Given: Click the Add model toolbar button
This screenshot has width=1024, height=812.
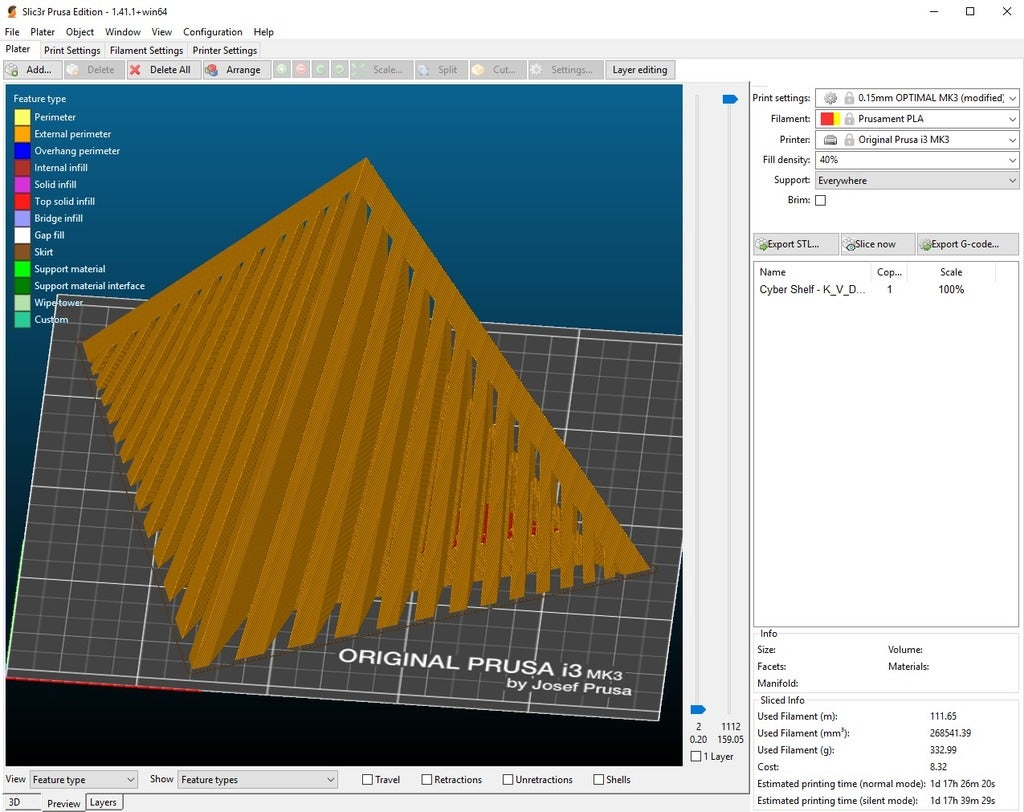Looking at the screenshot, I should (33, 70).
